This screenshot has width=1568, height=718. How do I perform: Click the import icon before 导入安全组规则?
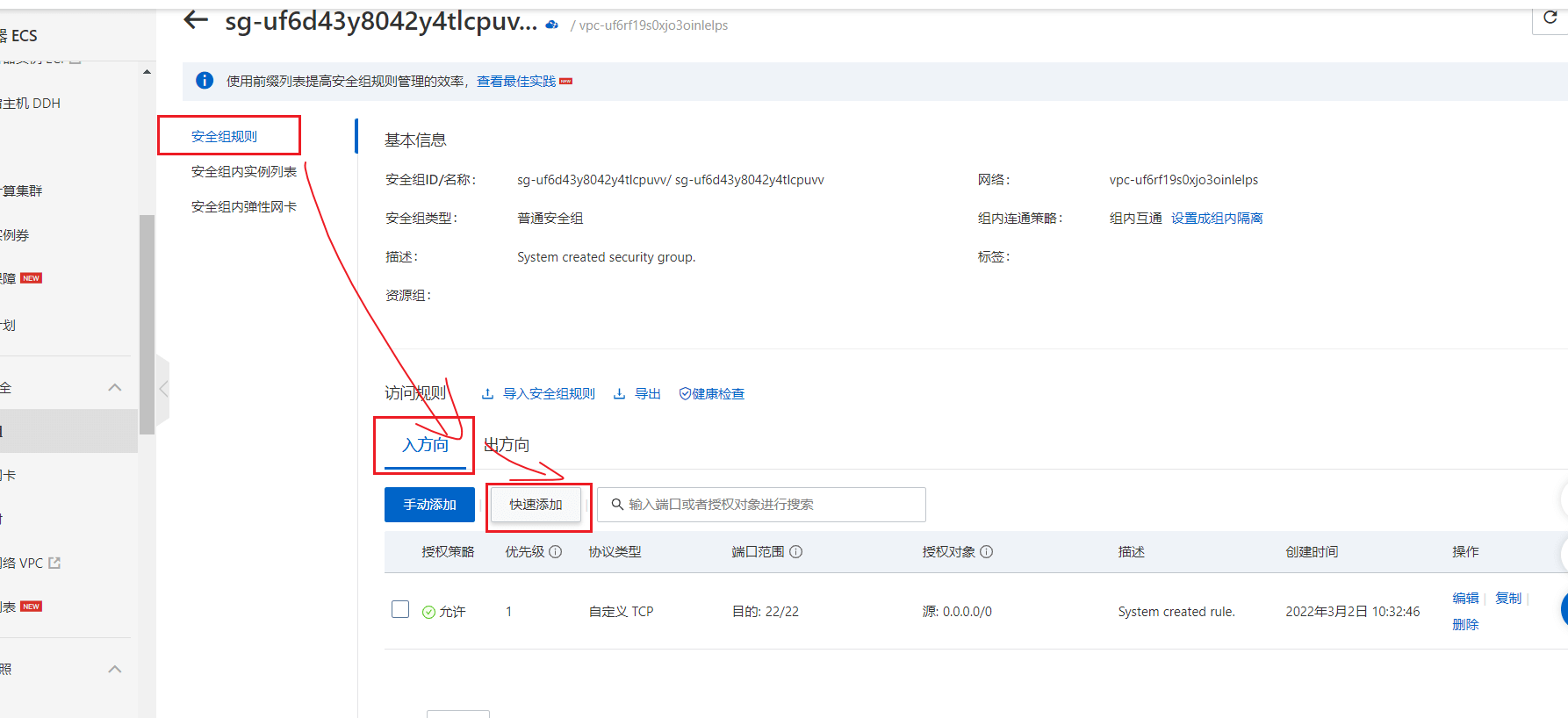487,394
